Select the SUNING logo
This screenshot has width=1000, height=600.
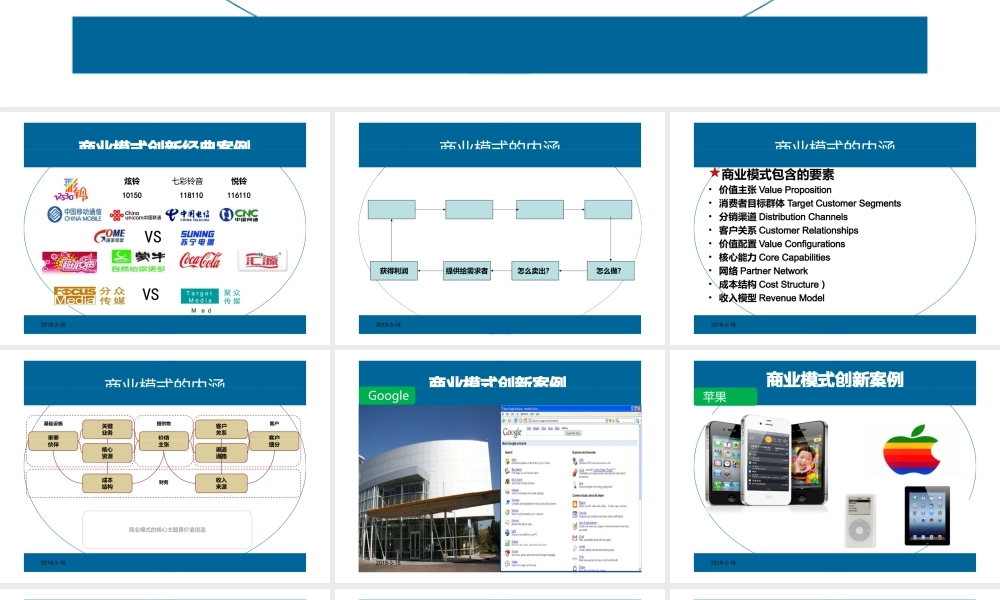click(x=198, y=238)
